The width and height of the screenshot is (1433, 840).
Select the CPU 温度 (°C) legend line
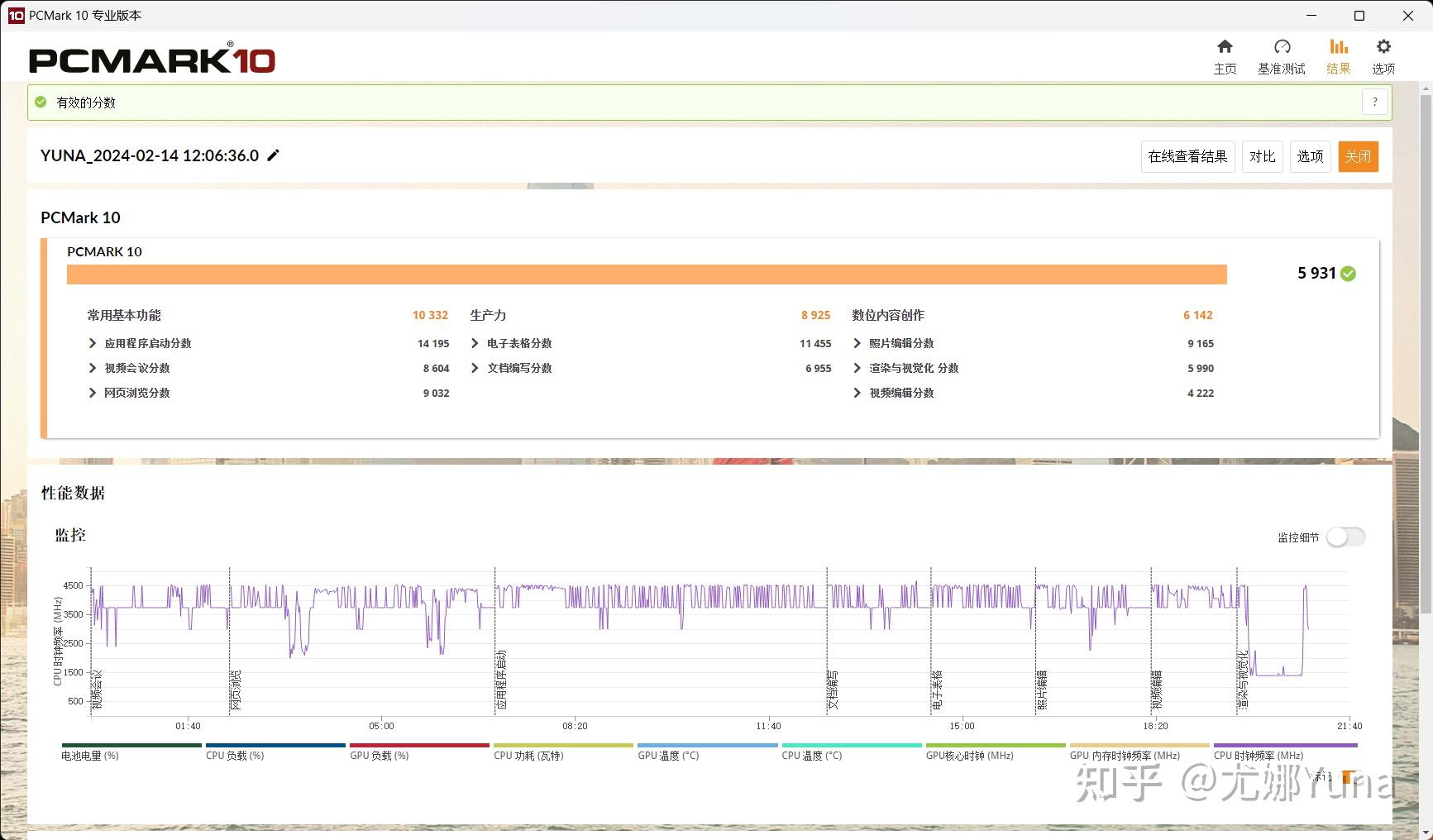tap(852, 751)
